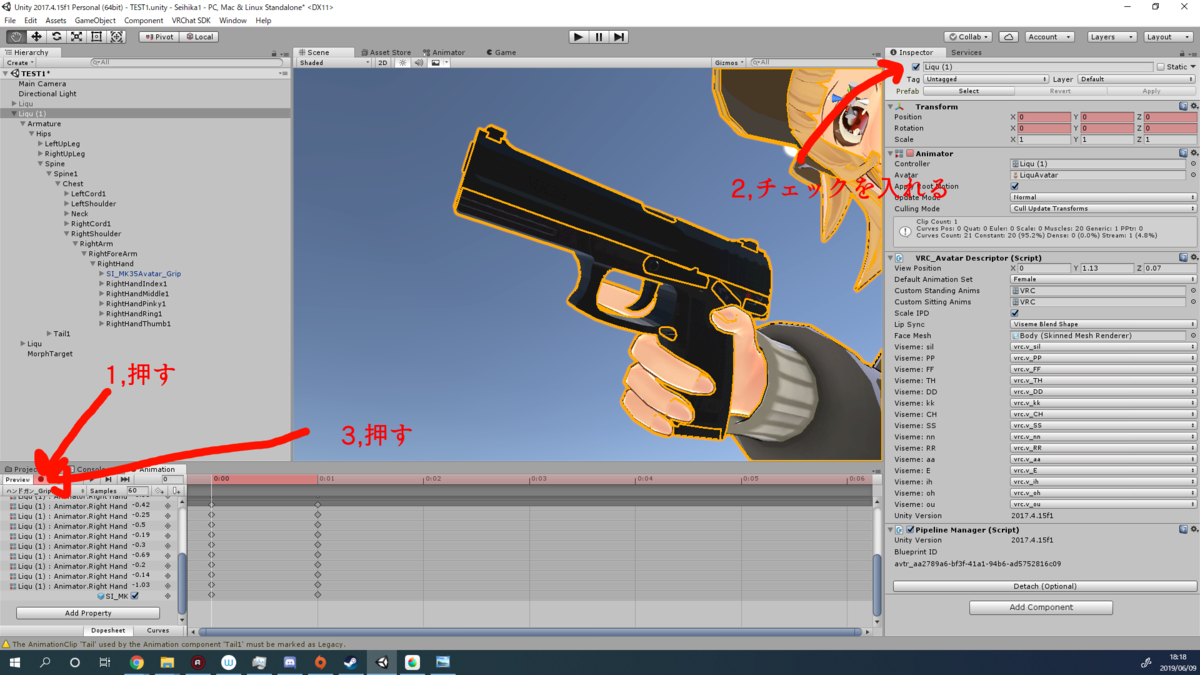Toggle scene audio speaker icon

coord(419,63)
